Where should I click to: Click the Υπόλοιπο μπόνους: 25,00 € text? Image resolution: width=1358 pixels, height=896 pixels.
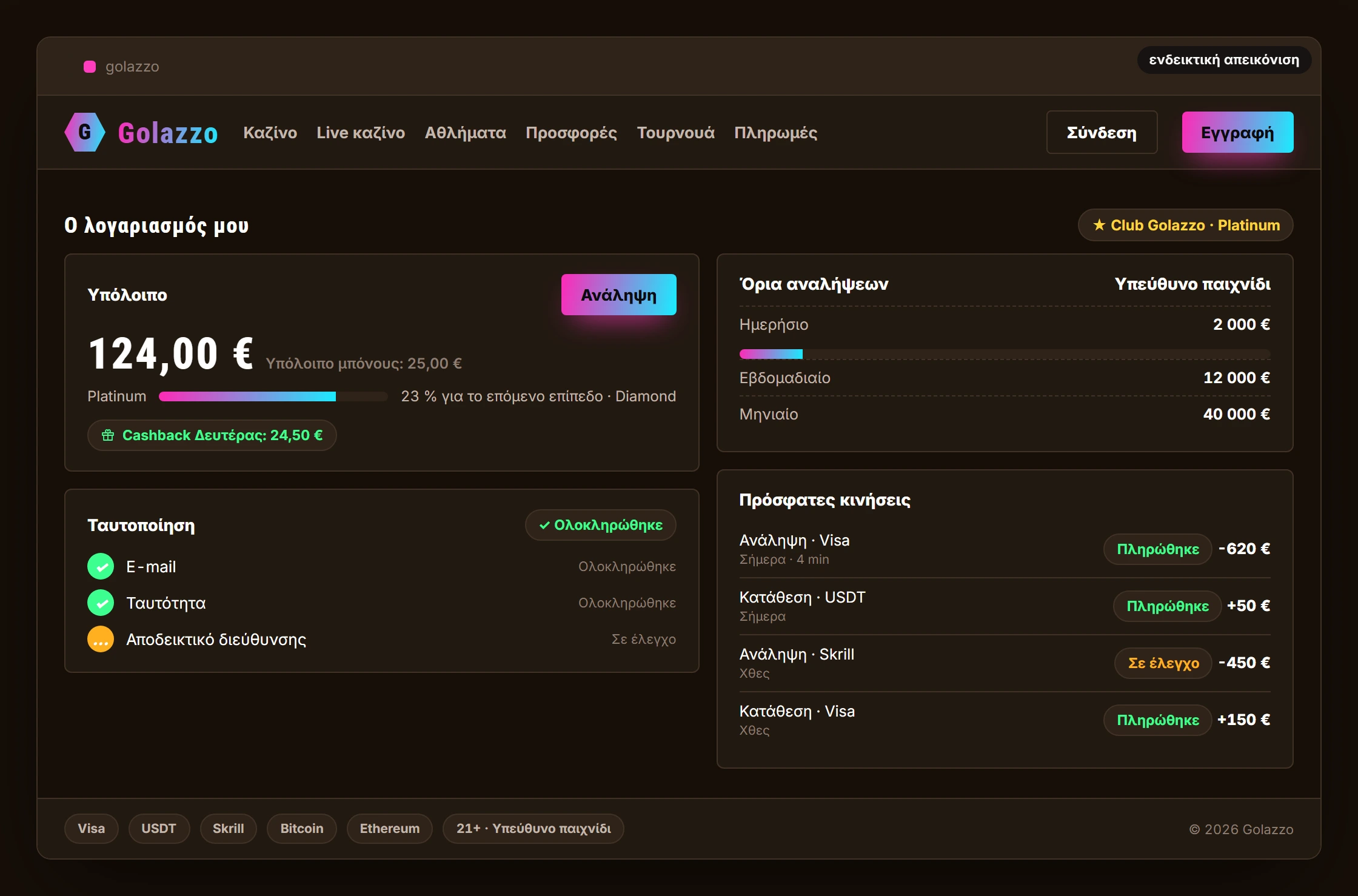[x=364, y=363]
